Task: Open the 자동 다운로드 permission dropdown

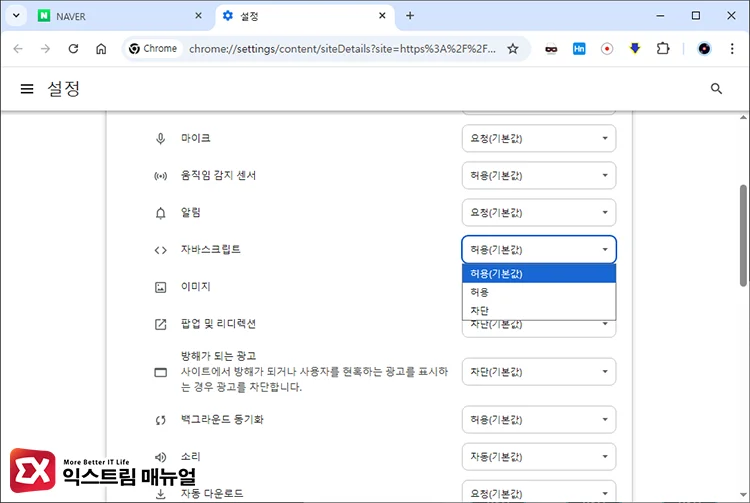Action: (x=539, y=492)
